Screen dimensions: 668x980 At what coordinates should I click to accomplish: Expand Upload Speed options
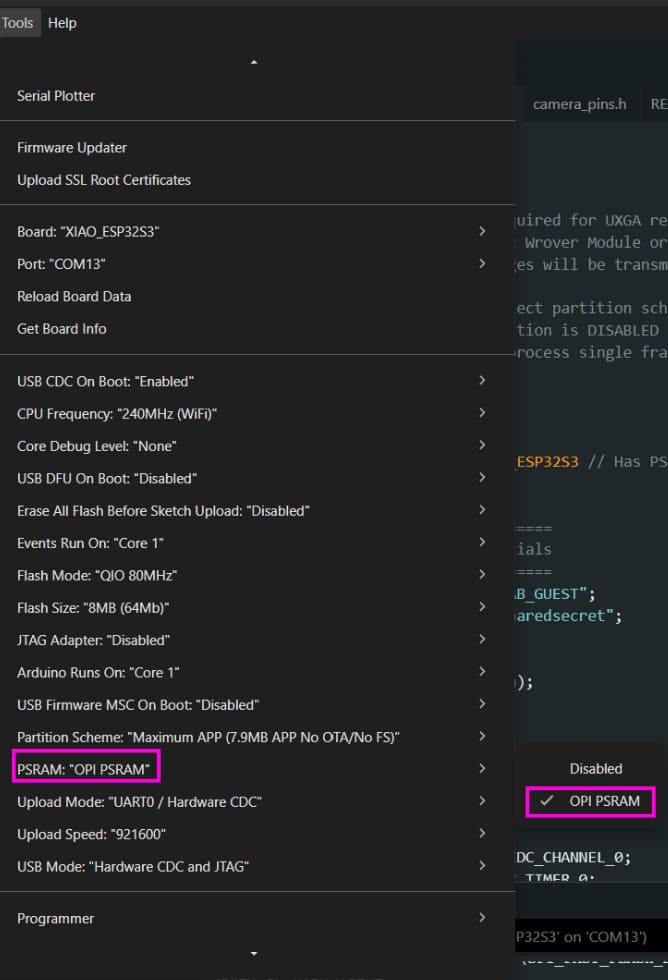click(257, 834)
